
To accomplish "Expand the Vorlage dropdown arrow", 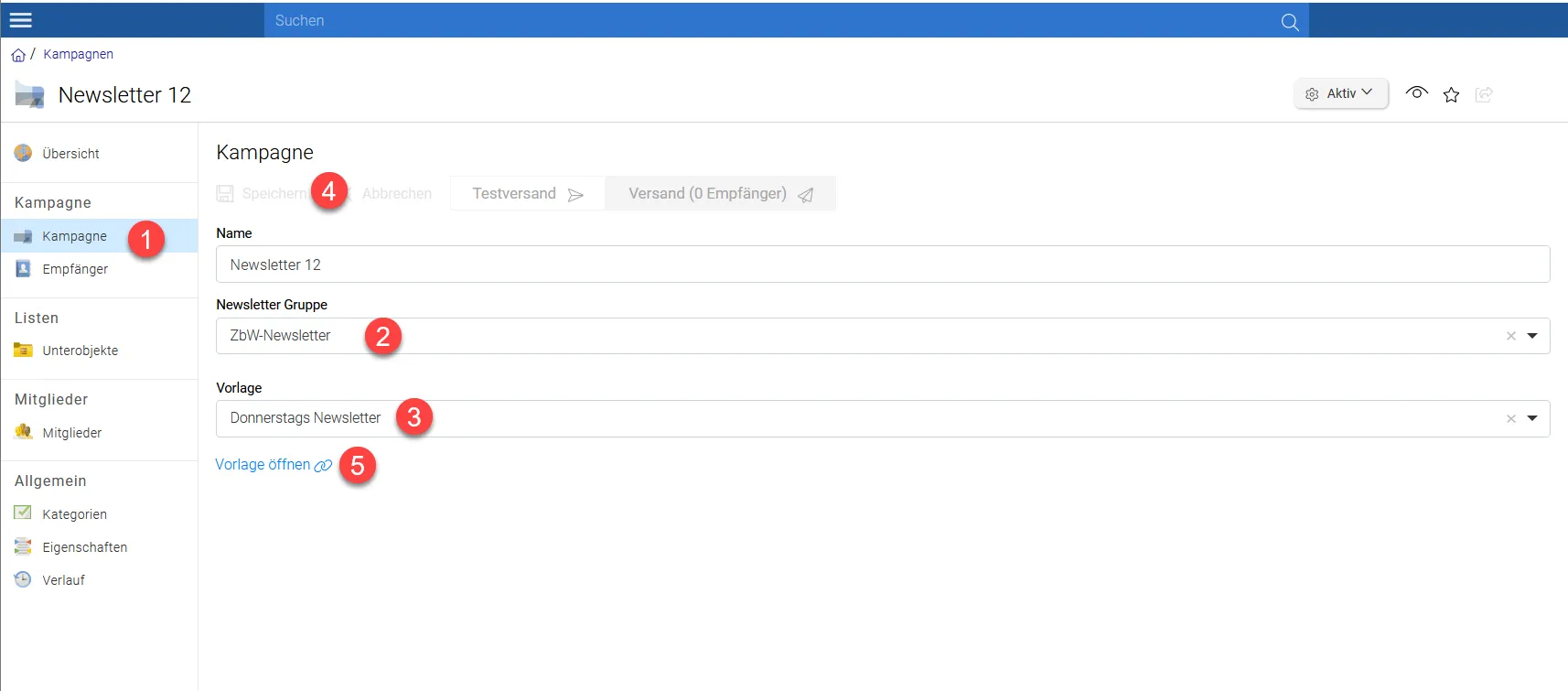I will coord(1532,418).
